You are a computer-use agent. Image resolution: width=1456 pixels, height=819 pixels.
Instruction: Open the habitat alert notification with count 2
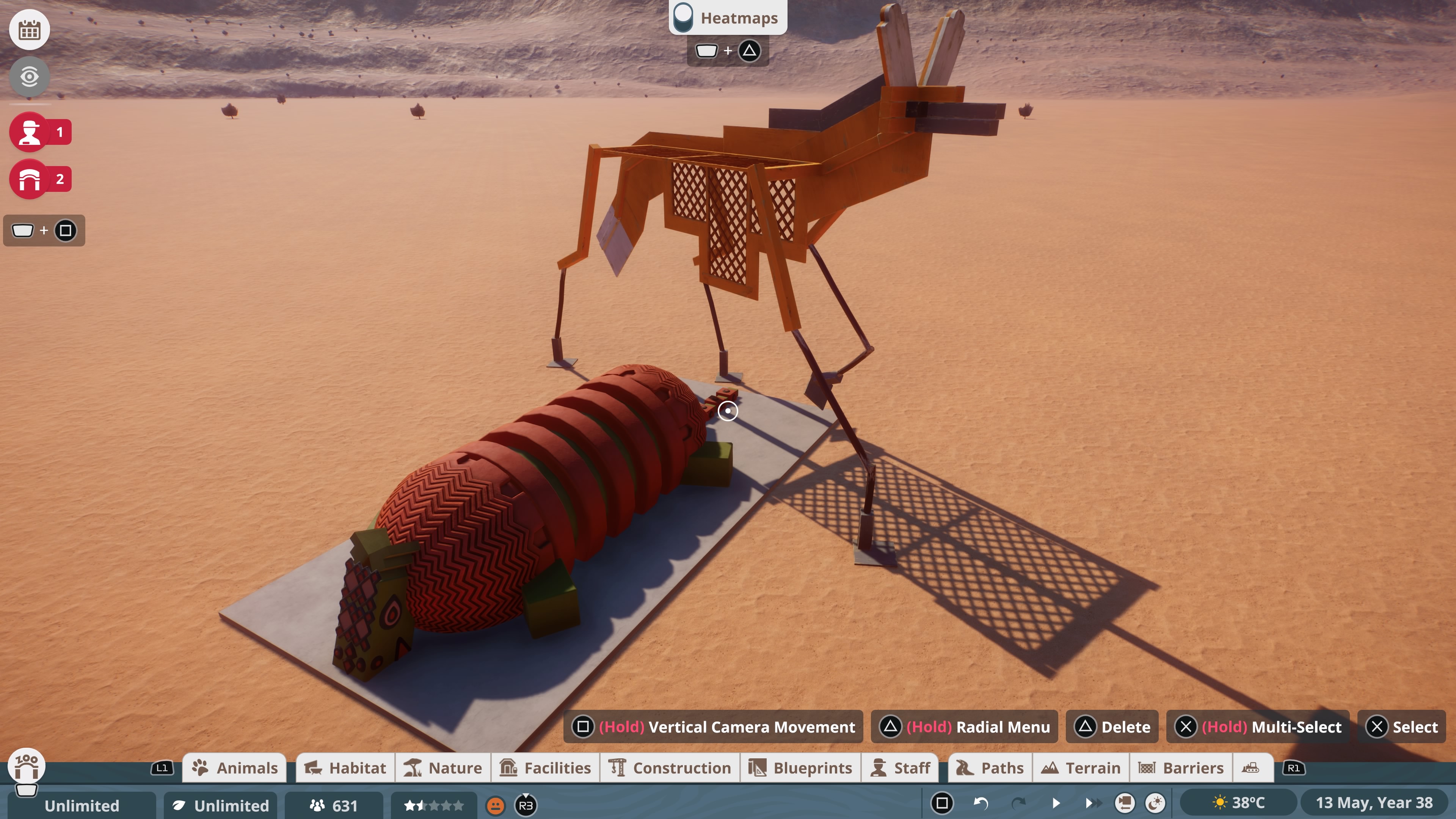coord(40,179)
